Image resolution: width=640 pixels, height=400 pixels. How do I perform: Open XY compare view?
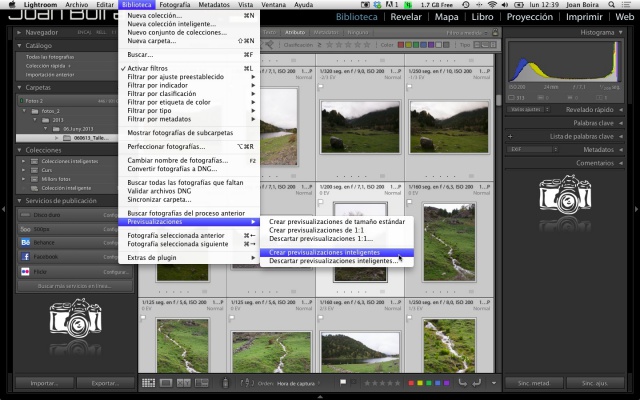[184, 383]
